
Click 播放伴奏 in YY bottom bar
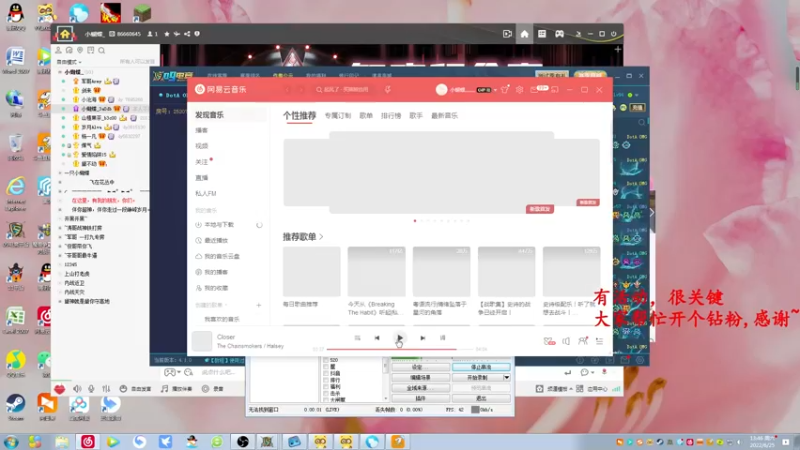[177, 389]
